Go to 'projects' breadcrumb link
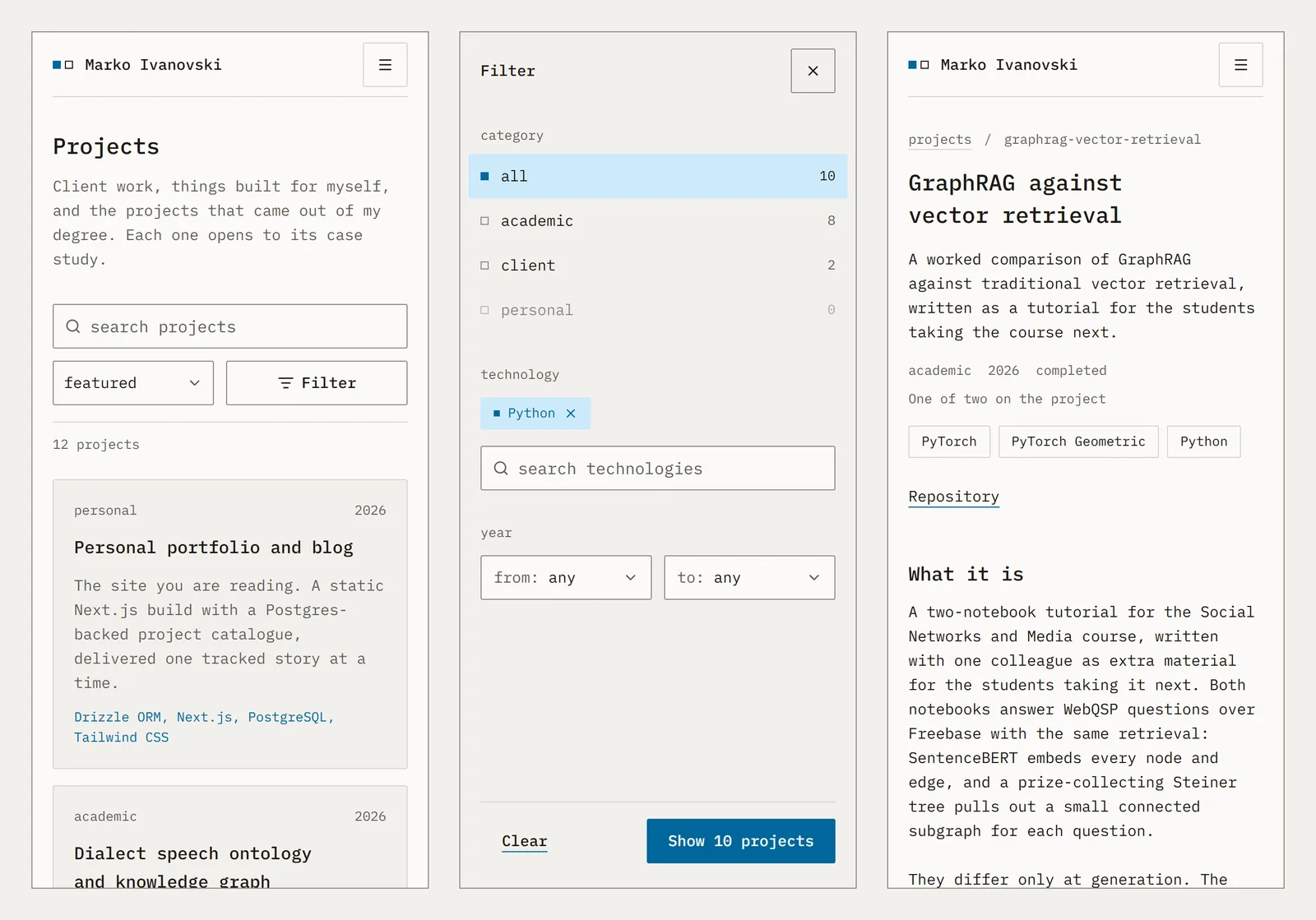Screen dimensions: 1316x920 point(939,140)
